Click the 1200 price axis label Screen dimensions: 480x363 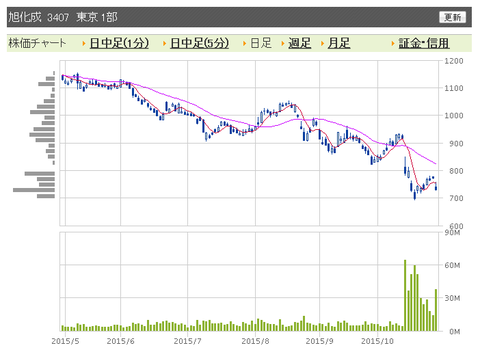click(454, 61)
